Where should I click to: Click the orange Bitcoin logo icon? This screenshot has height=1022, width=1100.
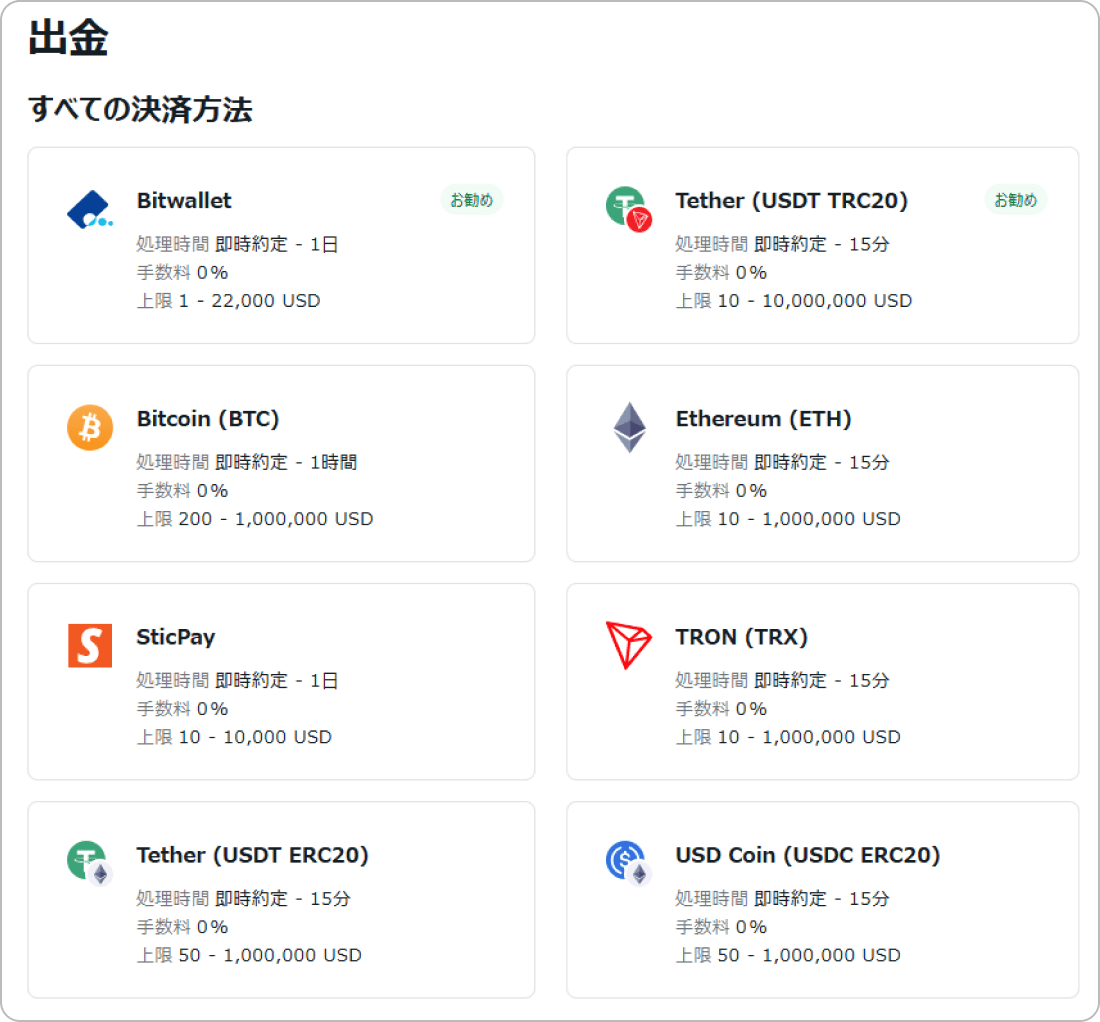click(90, 427)
